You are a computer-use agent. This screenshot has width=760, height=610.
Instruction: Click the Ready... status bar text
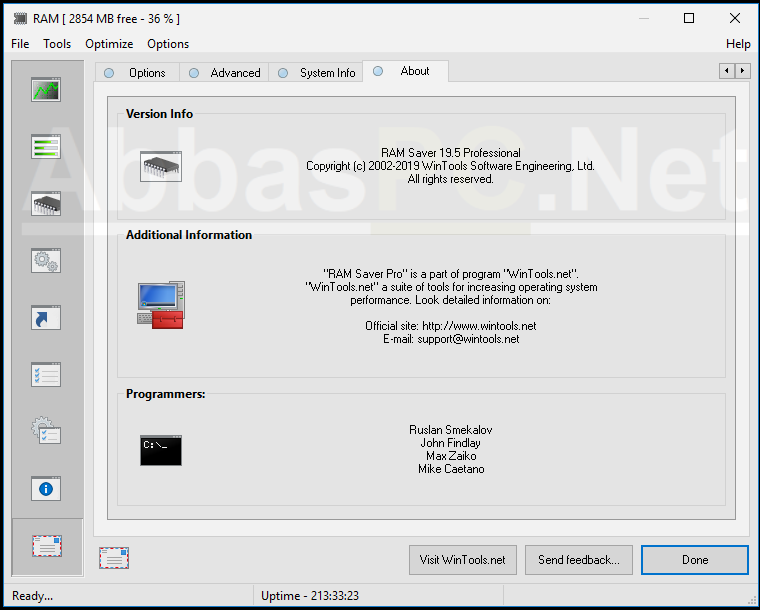(x=32, y=595)
